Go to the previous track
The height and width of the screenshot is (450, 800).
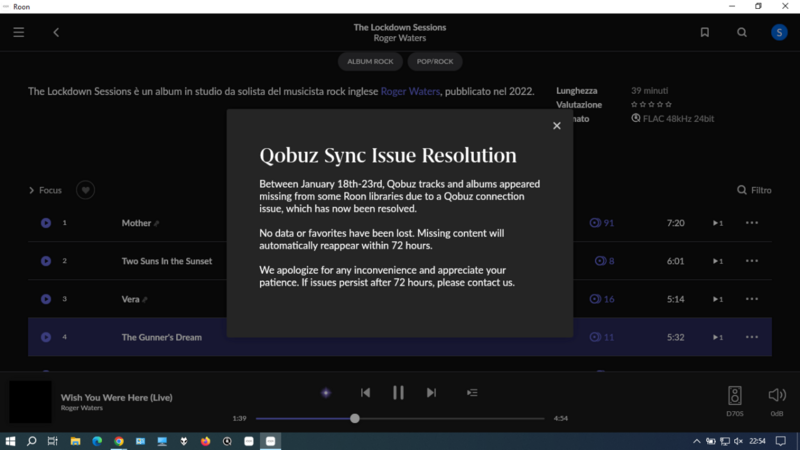click(x=366, y=393)
